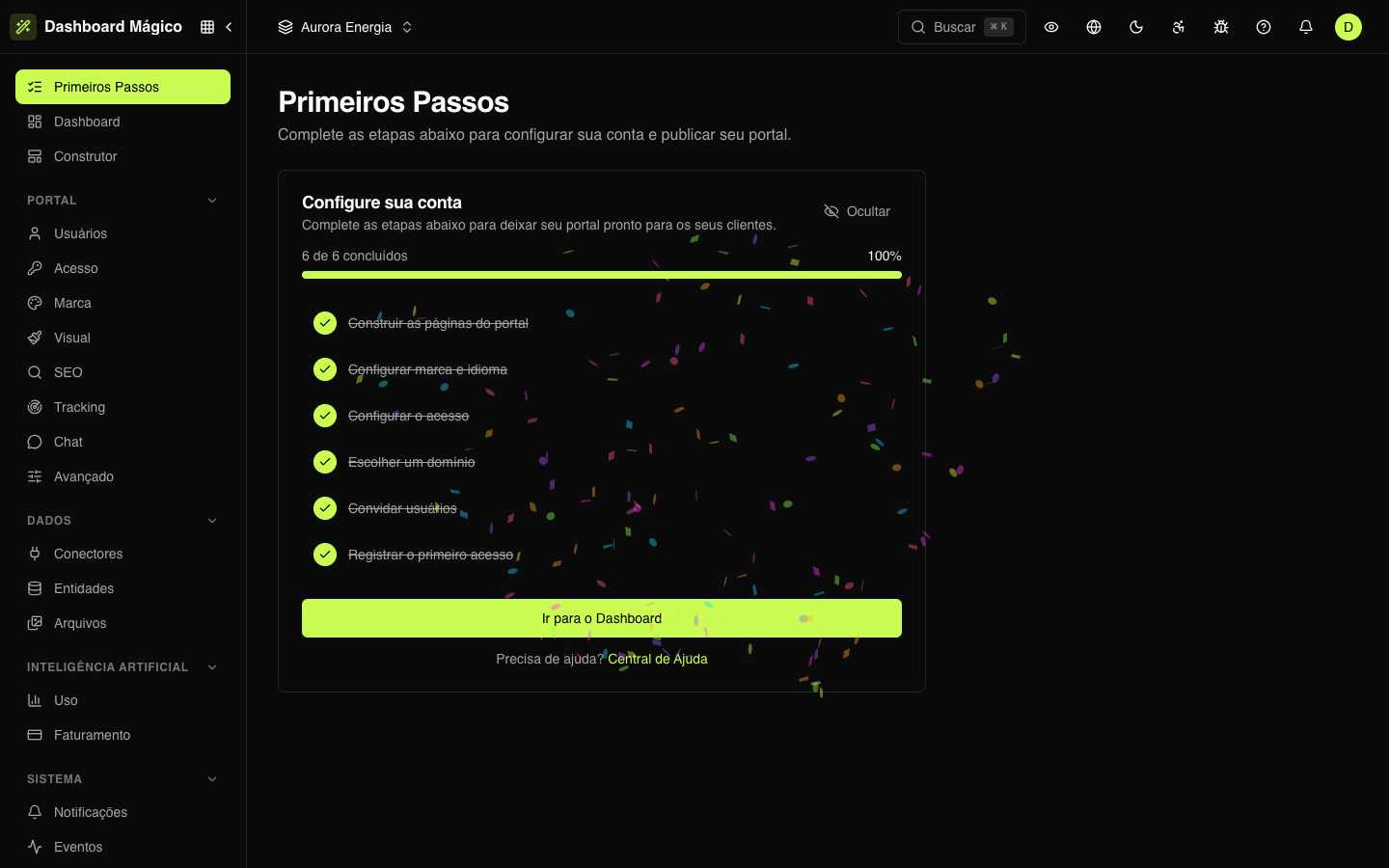Open the apps grid icon beside logo
The width and height of the screenshot is (1389, 868).
coord(207,27)
